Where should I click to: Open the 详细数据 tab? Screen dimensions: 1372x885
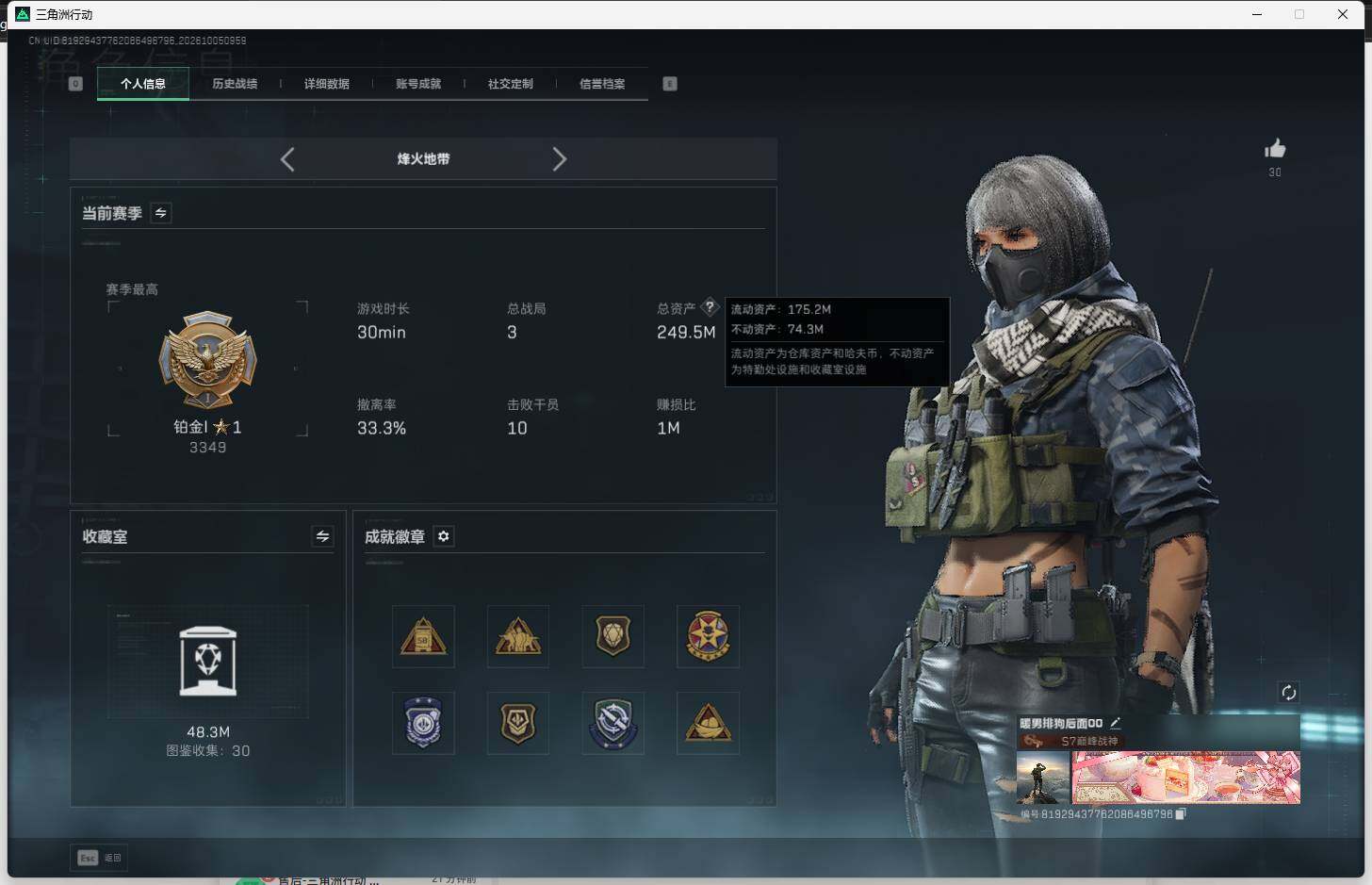point(327,84)
